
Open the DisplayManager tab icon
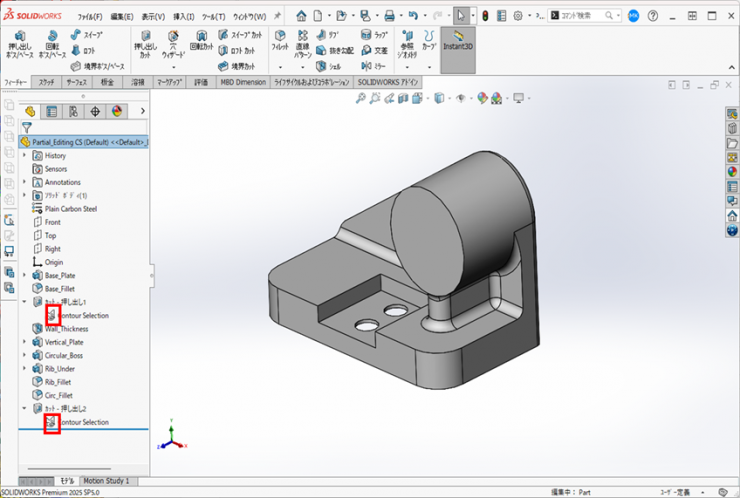click(x=117, y=111)
